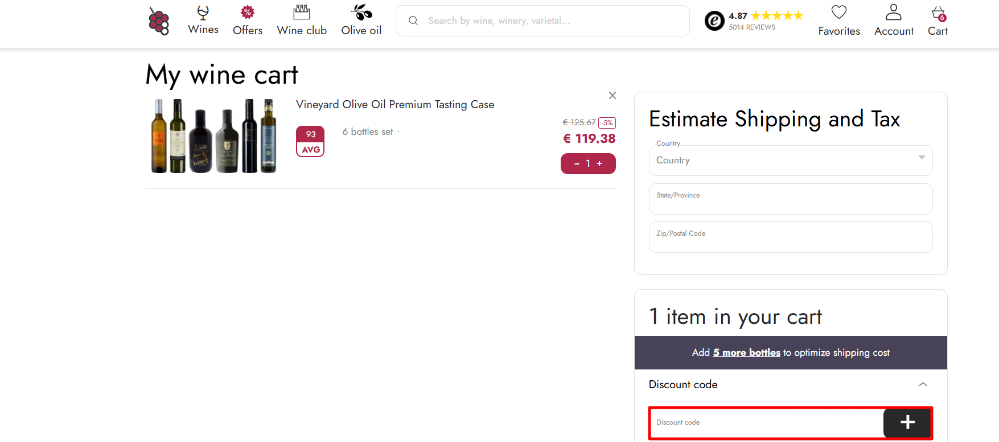Open the Offers section
Image resolution: width=999 pixels, height=442 pixels.
point(247,20)
